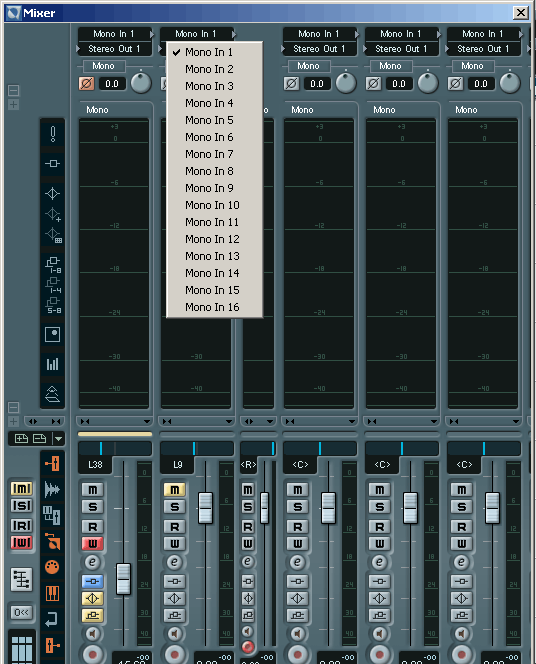Click the L9 channel volume fader handle
The width and height of the screenshot is (536, 664).
point(206,507)
